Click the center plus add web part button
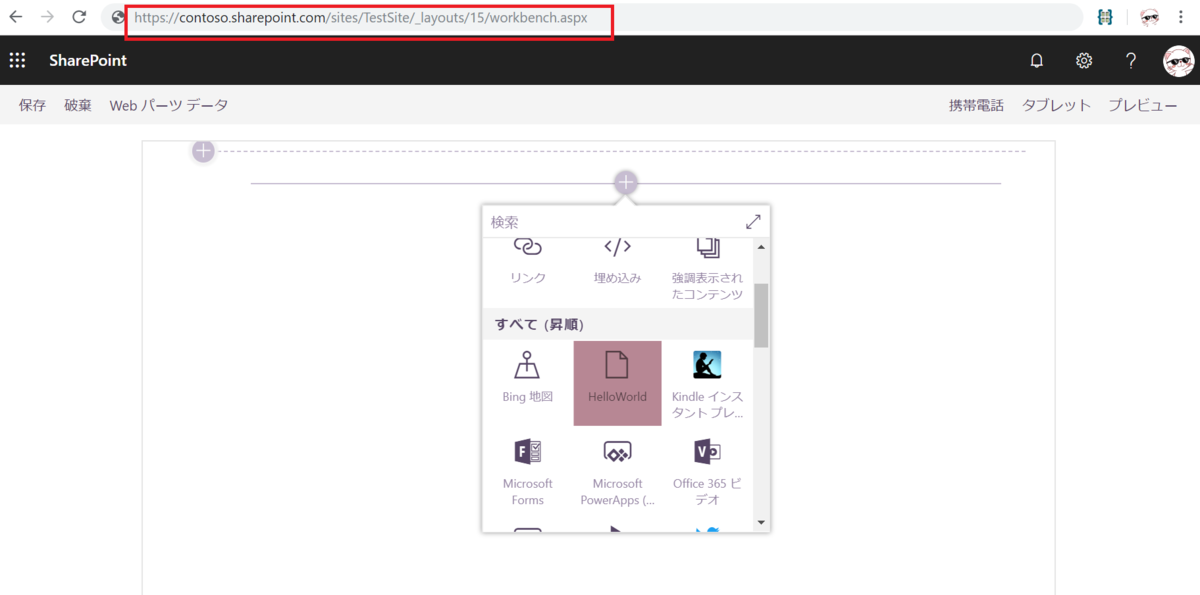The width and height of the screenshot is (1200, 595). (626, 183)
